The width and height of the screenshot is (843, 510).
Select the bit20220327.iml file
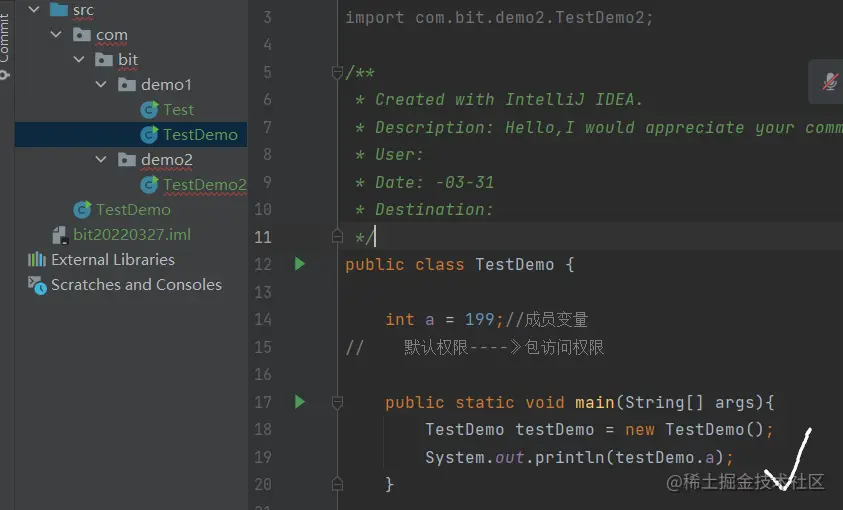tap(132, 235)
